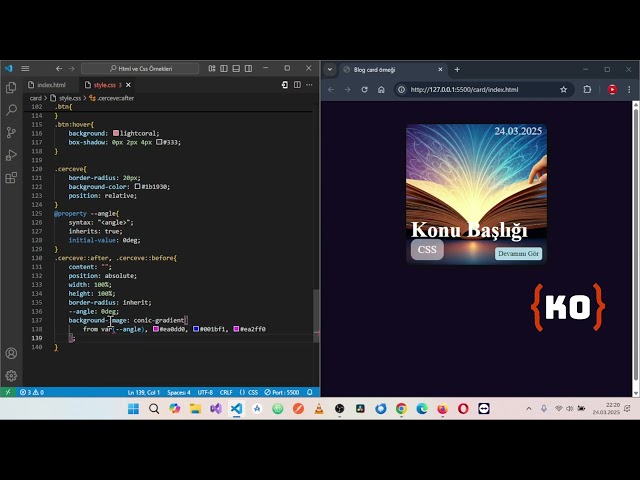This screenshot has height=480, width=640.
Task: Open the Run and Debug view
Action: click(x=11, y=155)
